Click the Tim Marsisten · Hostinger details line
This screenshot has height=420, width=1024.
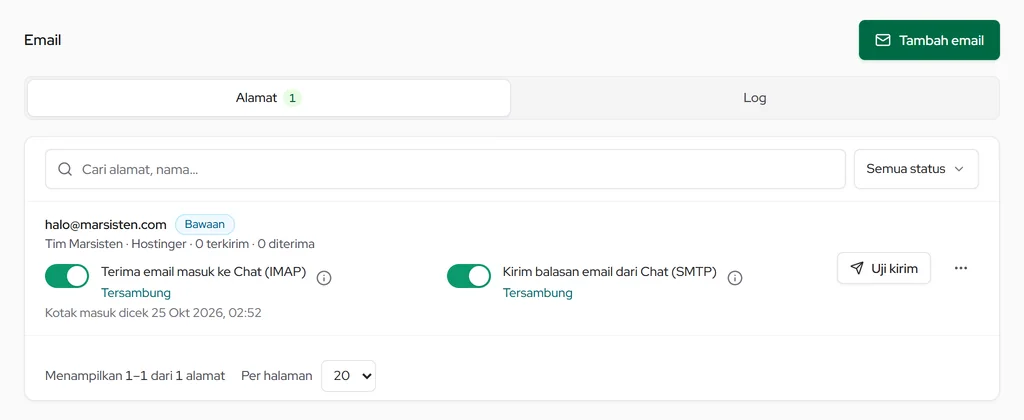point(180,244)
